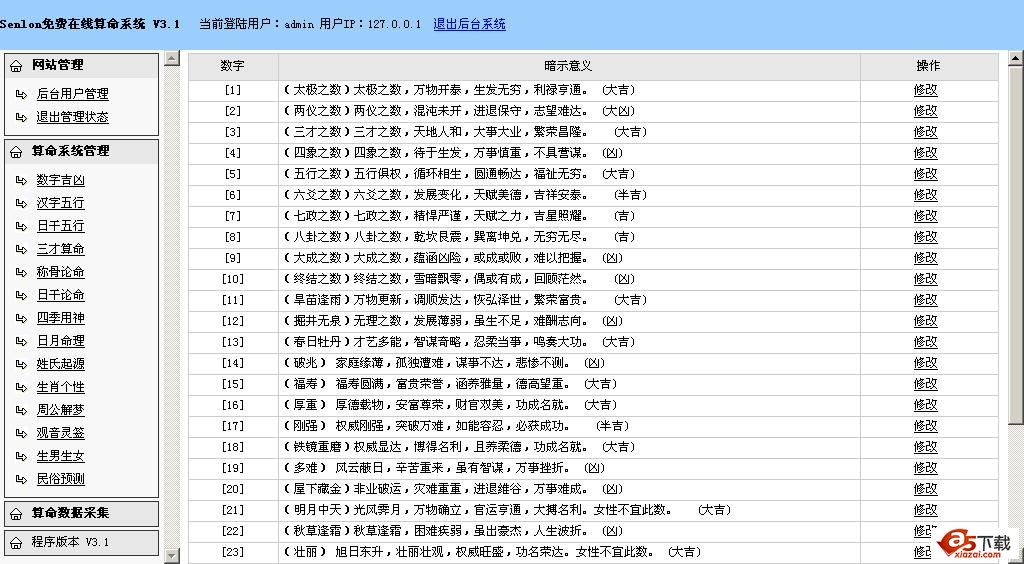The width and height of the screenshot is (1024, 564).
Task: Edit row [13] 春日牡丹 via 修改
Action: (x=925, y=342)
